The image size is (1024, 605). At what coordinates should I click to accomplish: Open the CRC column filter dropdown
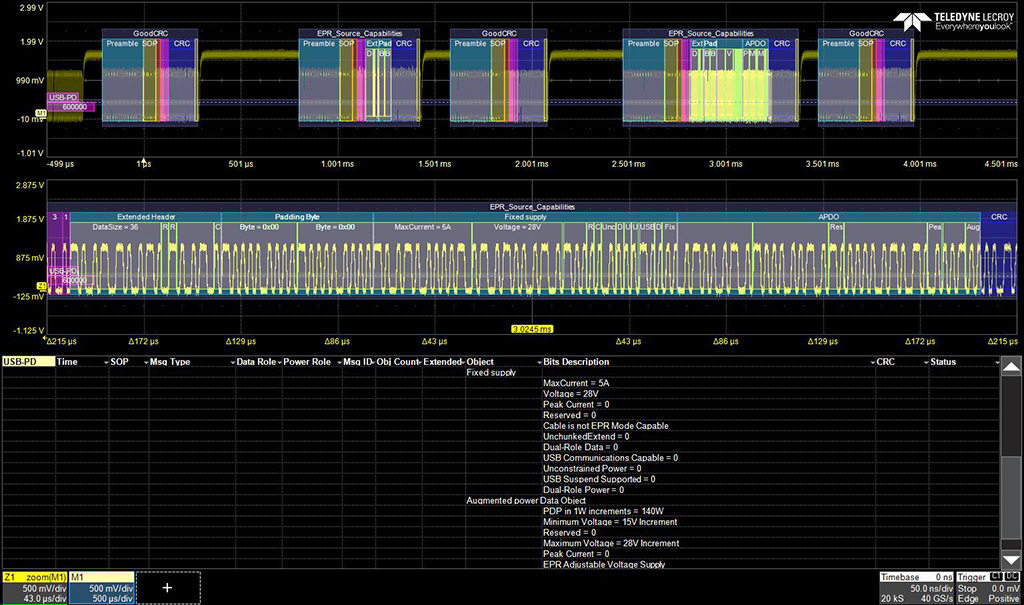(924, 362)
